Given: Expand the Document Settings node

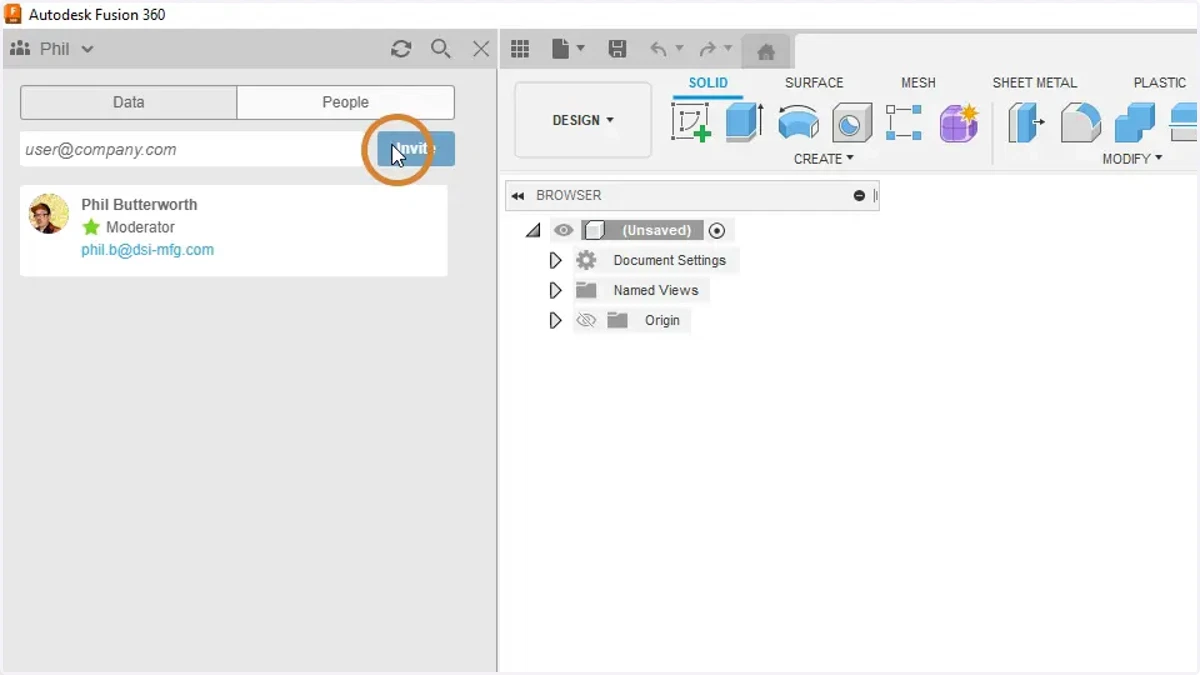Looking at the screenshot, I should pos(555,260).
